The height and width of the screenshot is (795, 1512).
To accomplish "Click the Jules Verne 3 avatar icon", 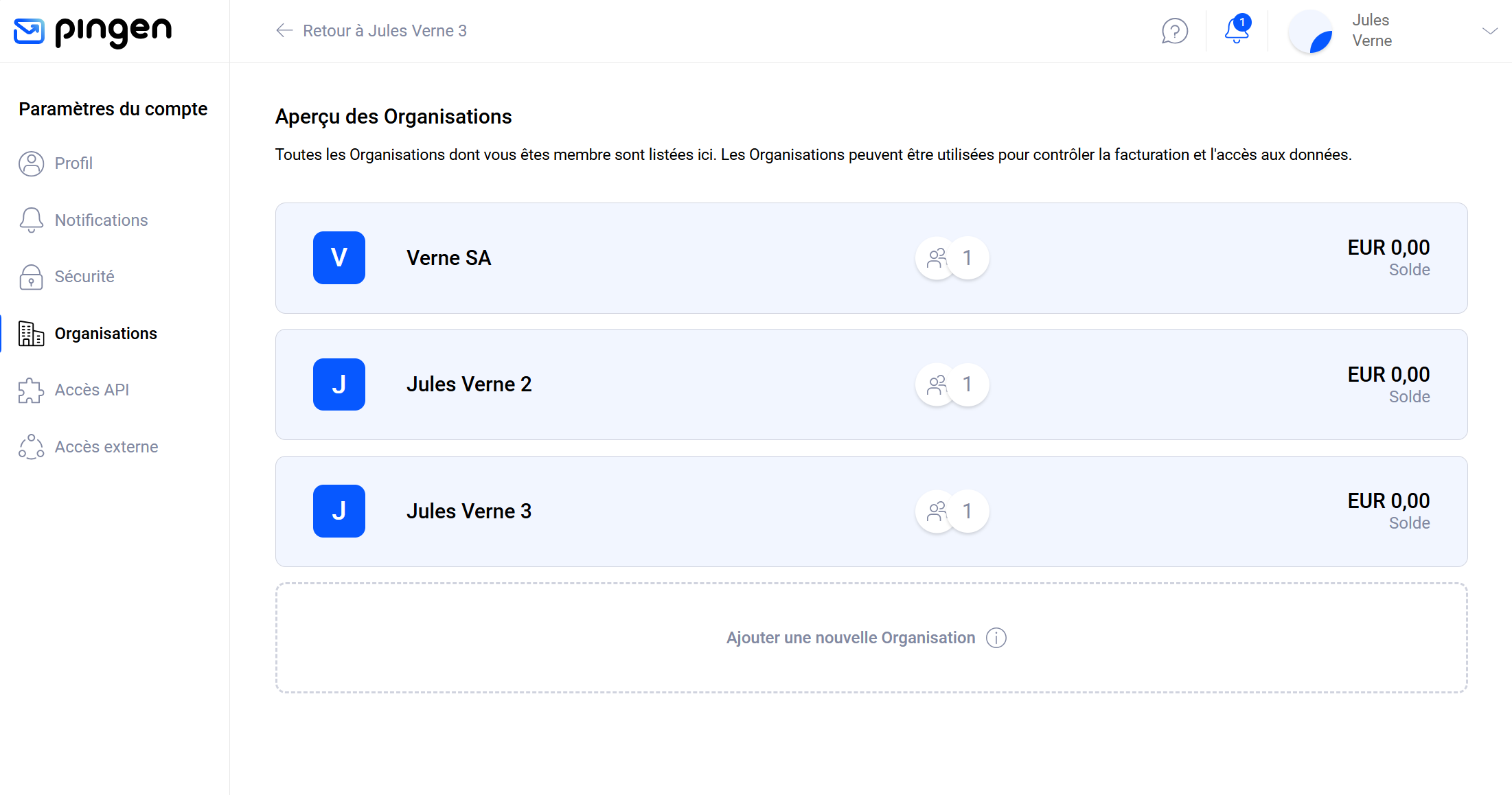I will coord(339,511).
